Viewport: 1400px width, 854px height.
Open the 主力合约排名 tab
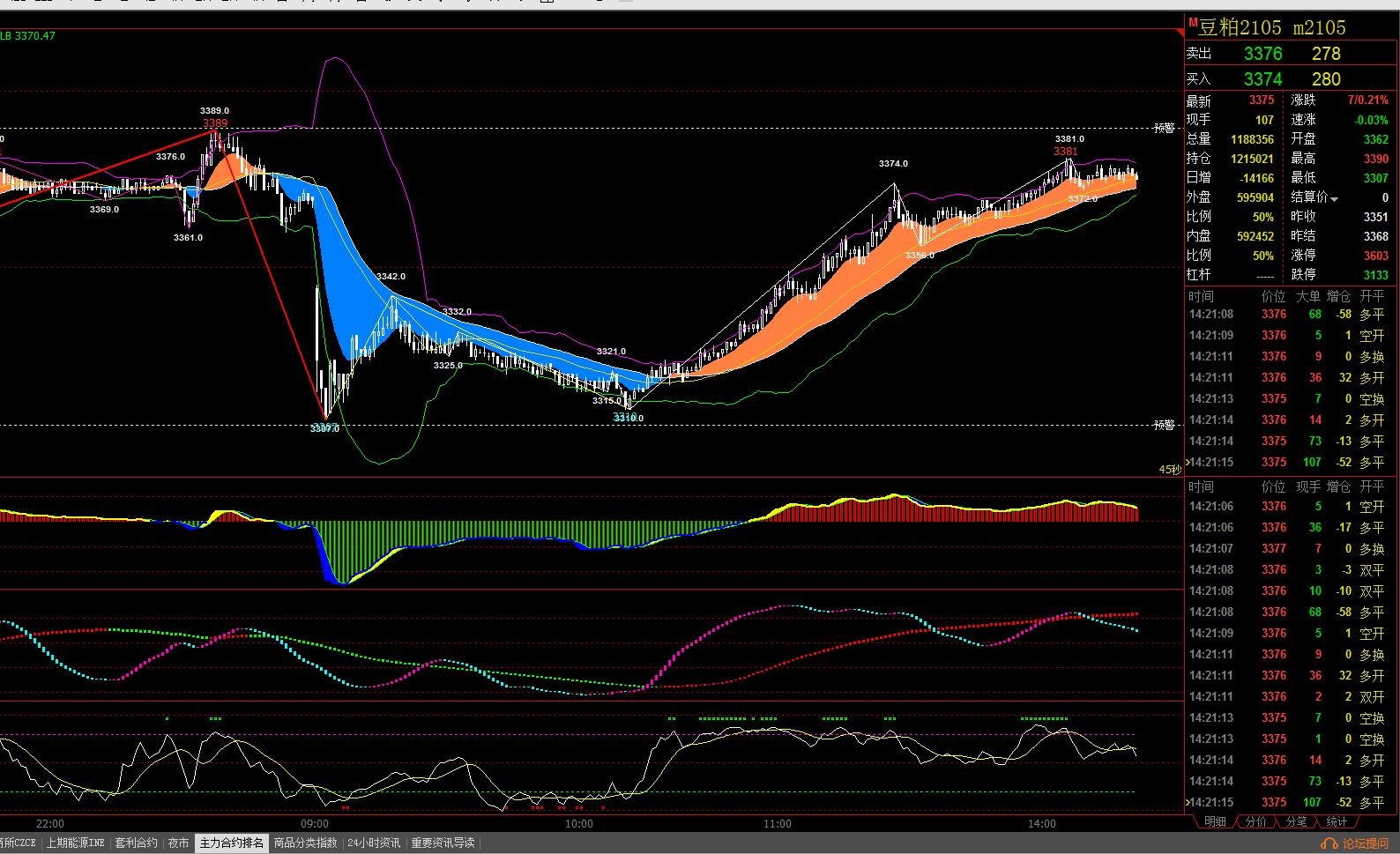point(231,843)
